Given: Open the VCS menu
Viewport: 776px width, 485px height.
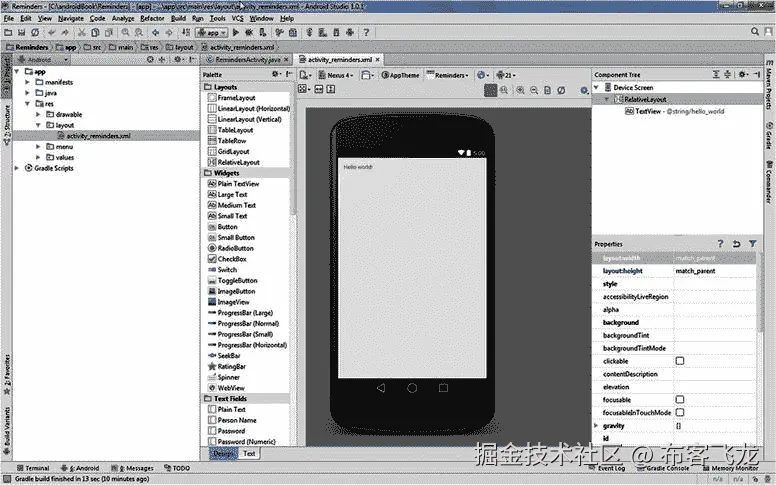Looking at the screenshot, I should click(x=238, y=18).
